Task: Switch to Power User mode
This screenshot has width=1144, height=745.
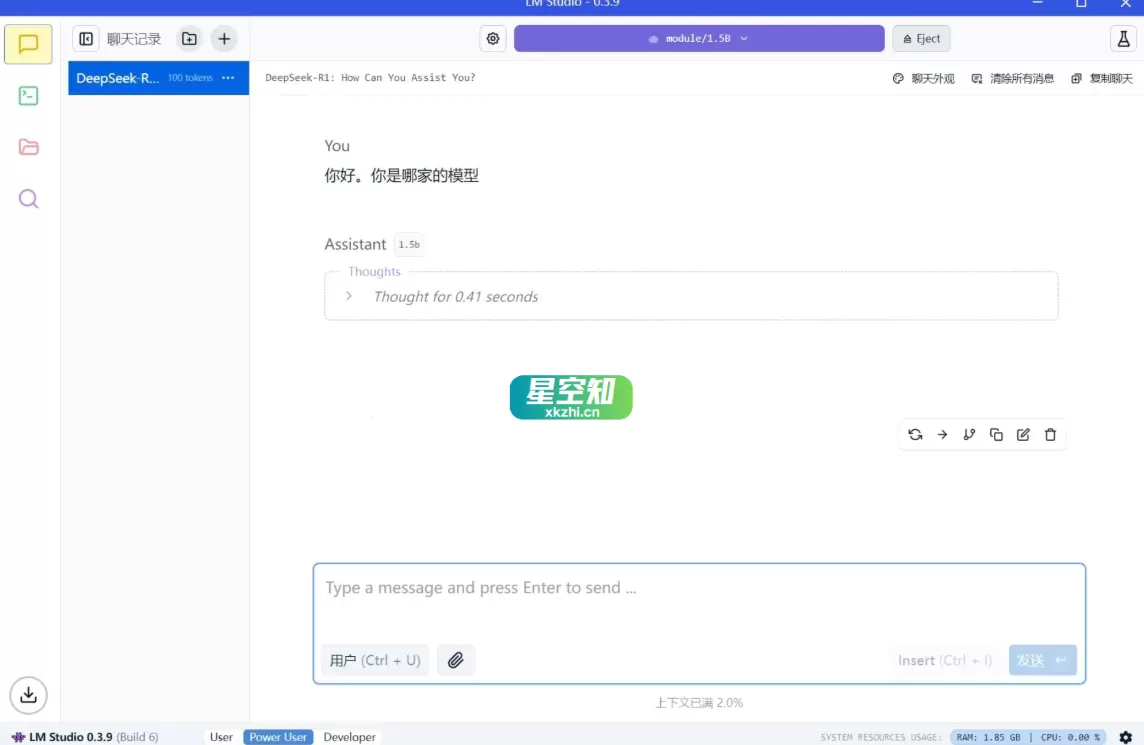Action: click(277, 737)
